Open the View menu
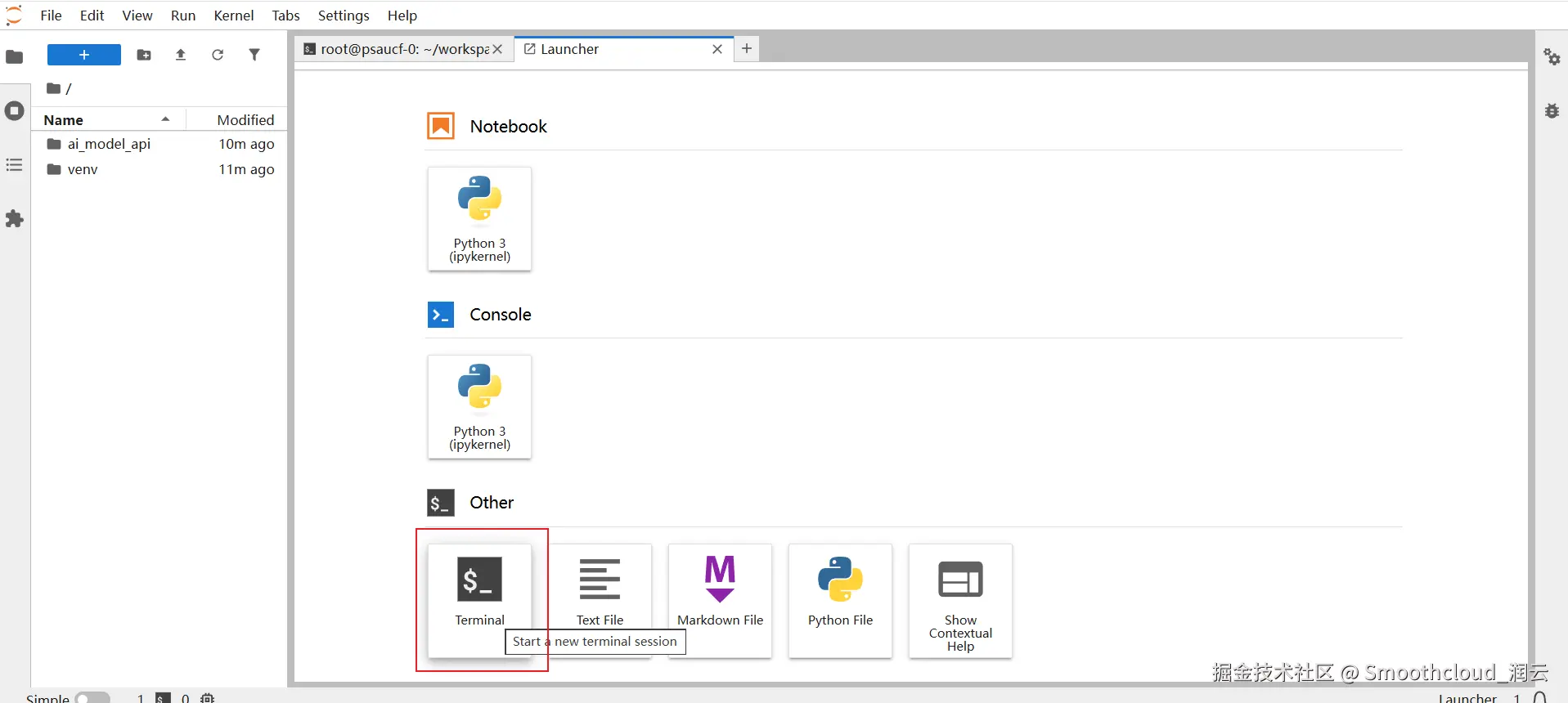 [137, 16]
